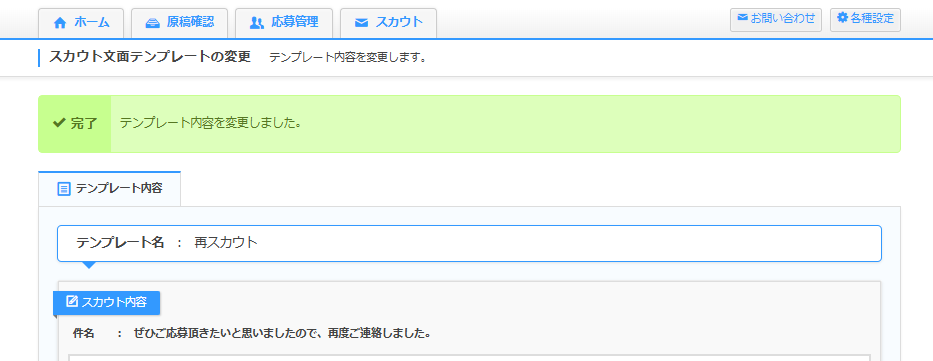Click the document icon in テンプレート内容 tab
Viewport: 933px width, 361px height.
(64, 189)
